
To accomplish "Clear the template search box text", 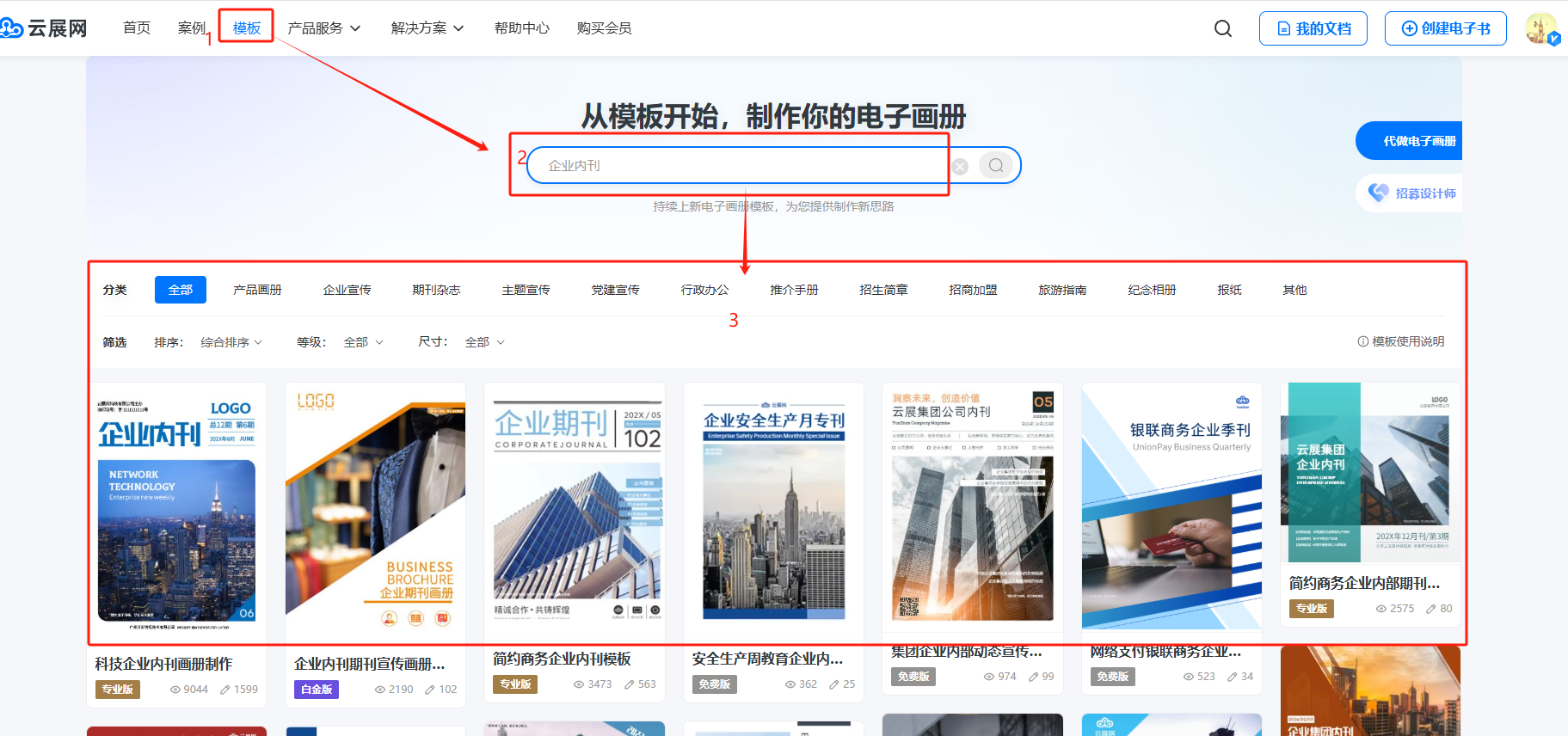I will pyautogui.click(x=960, y=166).
